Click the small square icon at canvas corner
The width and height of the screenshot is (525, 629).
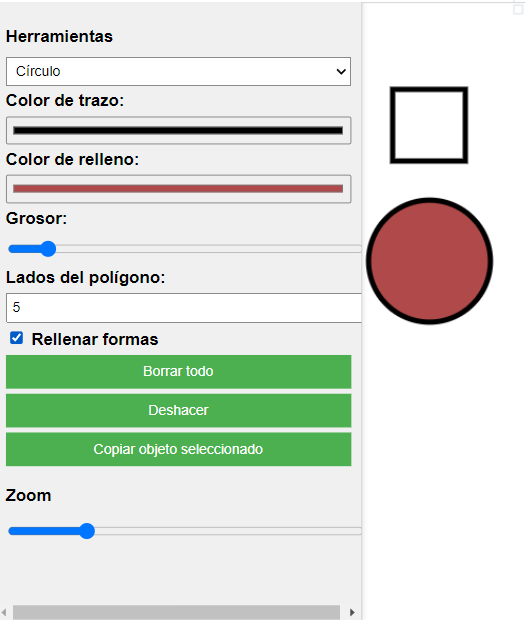click(x=518, y=10)
